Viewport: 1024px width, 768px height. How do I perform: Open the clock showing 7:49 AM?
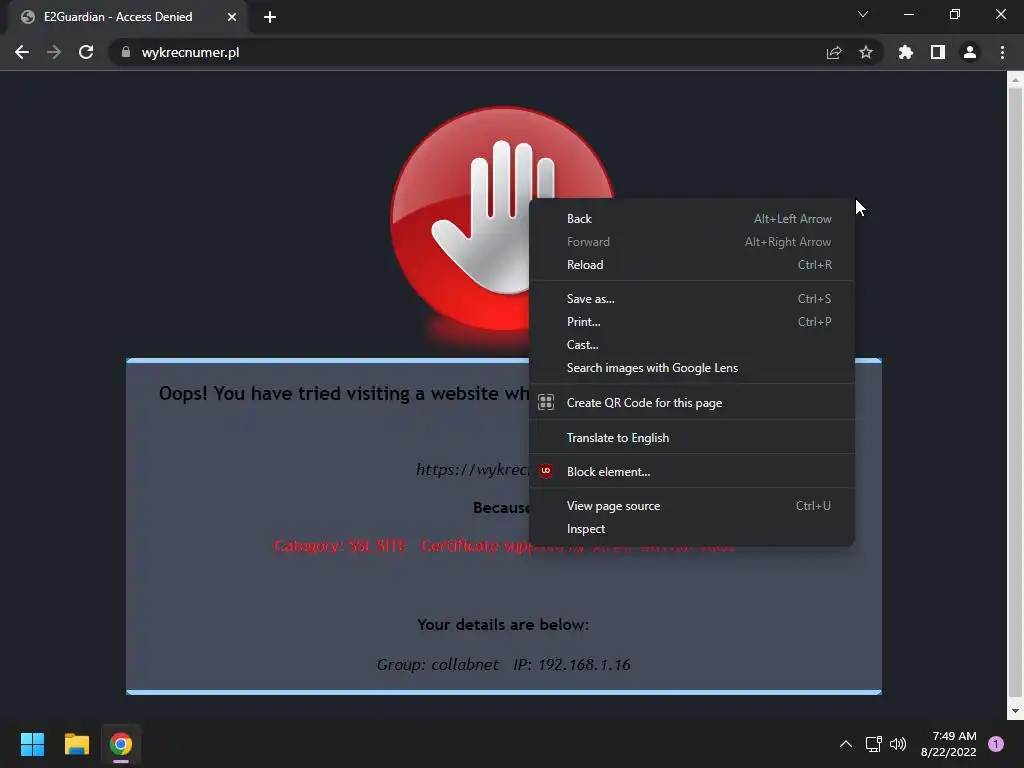pos(948,744)
